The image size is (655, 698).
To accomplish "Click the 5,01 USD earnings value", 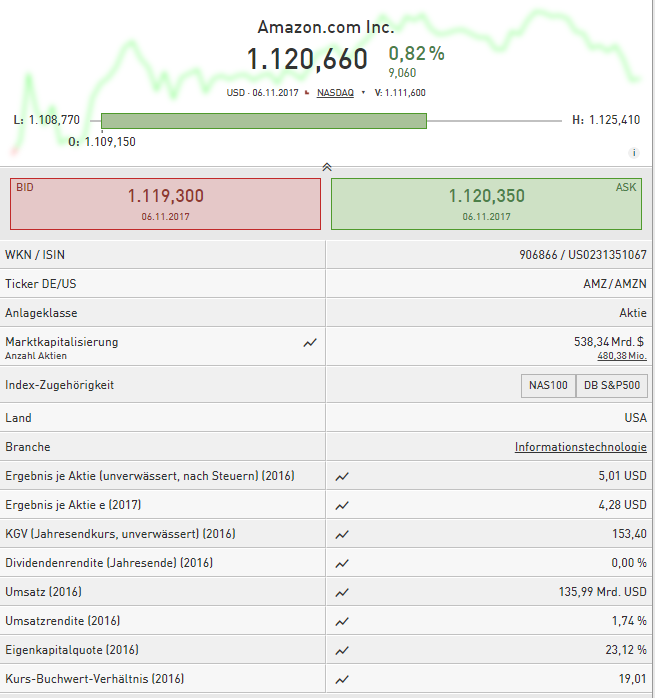I will (x=622, y=476).
